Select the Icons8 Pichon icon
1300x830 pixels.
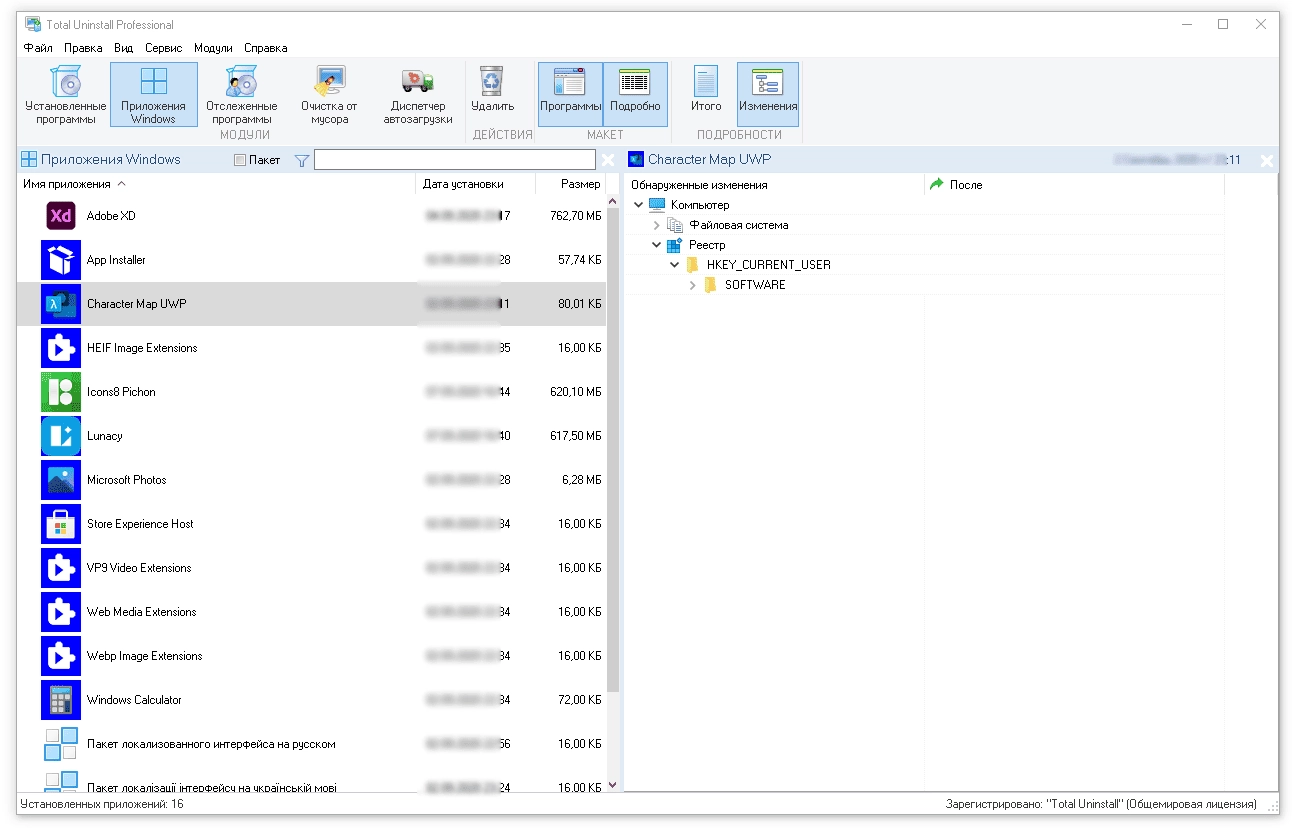61,392
